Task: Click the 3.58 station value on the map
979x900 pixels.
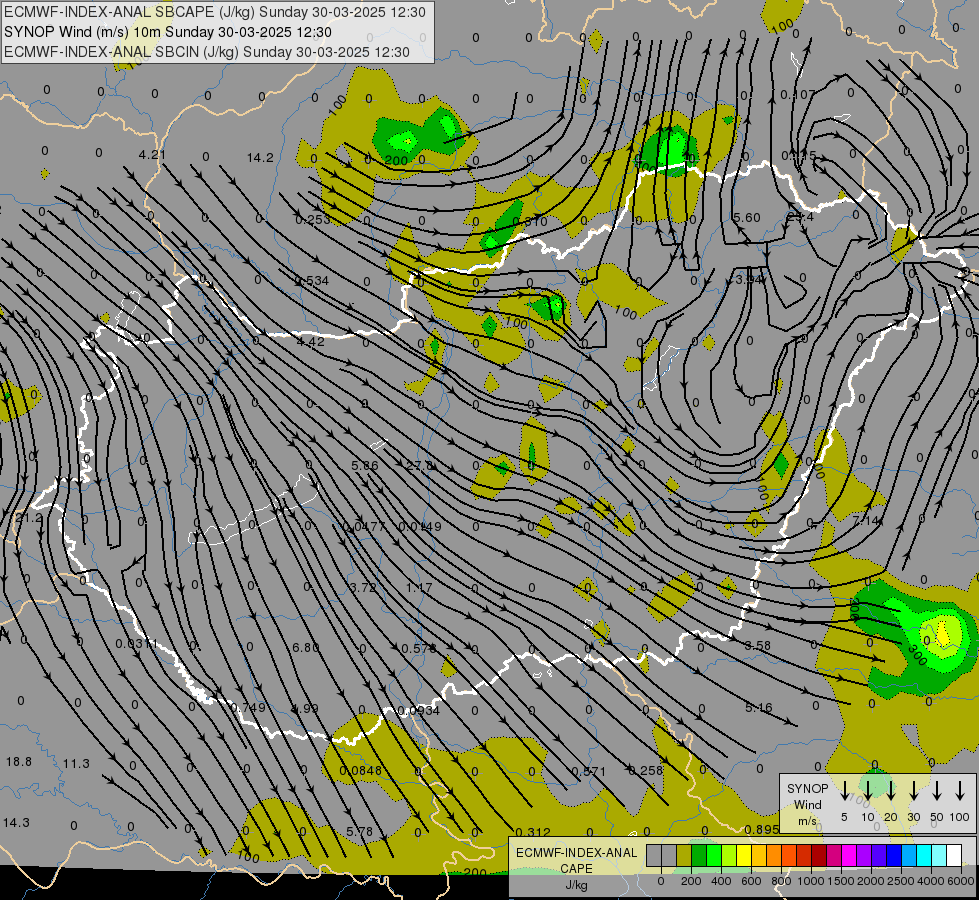Action: (758, 645)
